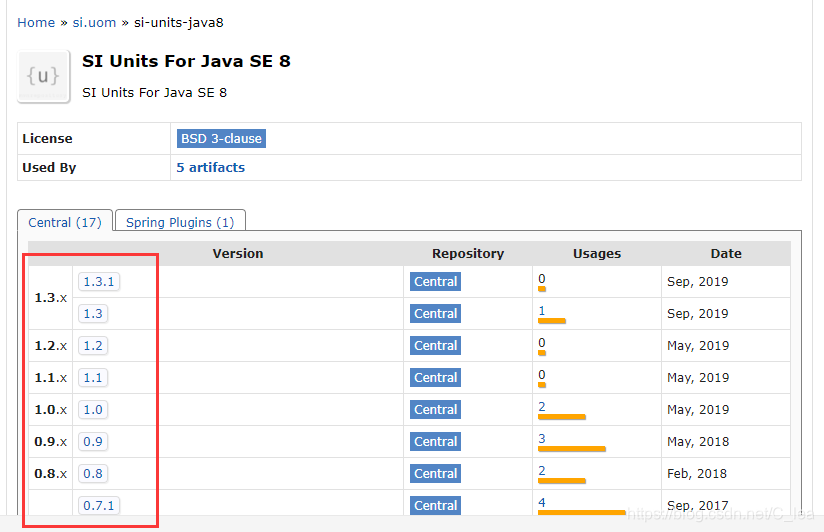Open version 0.9
Screen dimensions: 824x532
(93, 442)
